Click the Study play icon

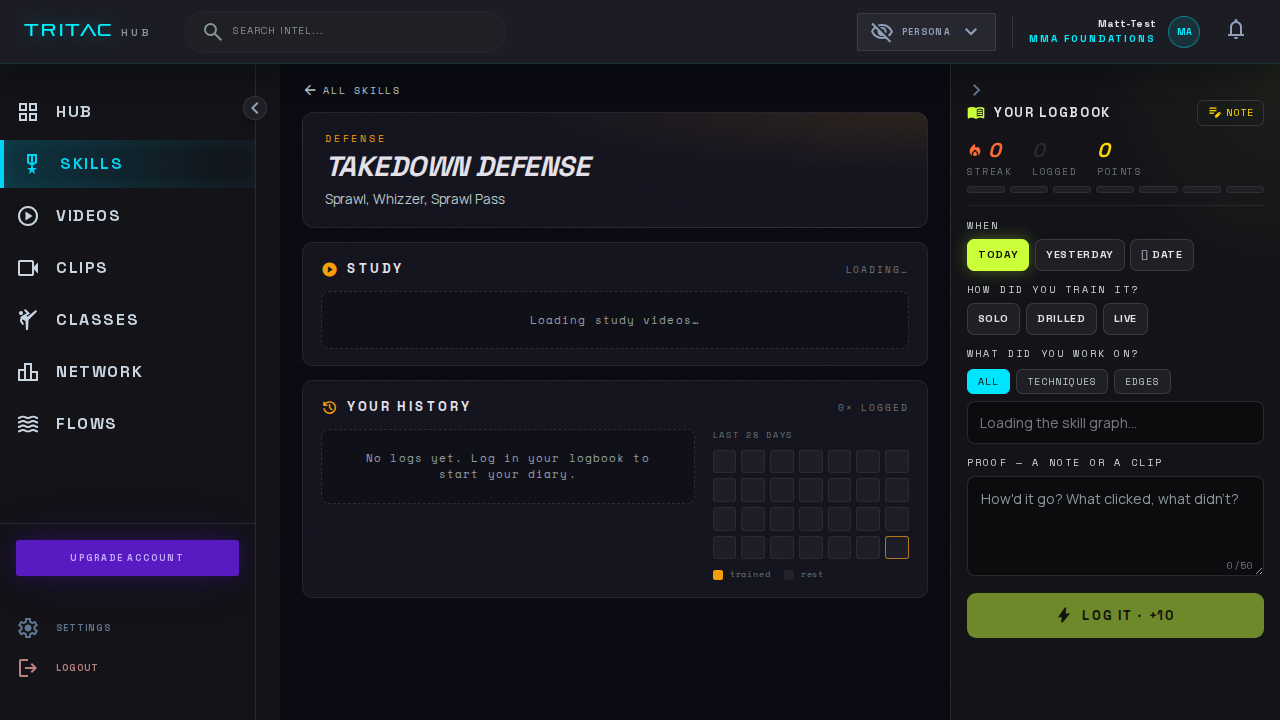click(330, 269)
